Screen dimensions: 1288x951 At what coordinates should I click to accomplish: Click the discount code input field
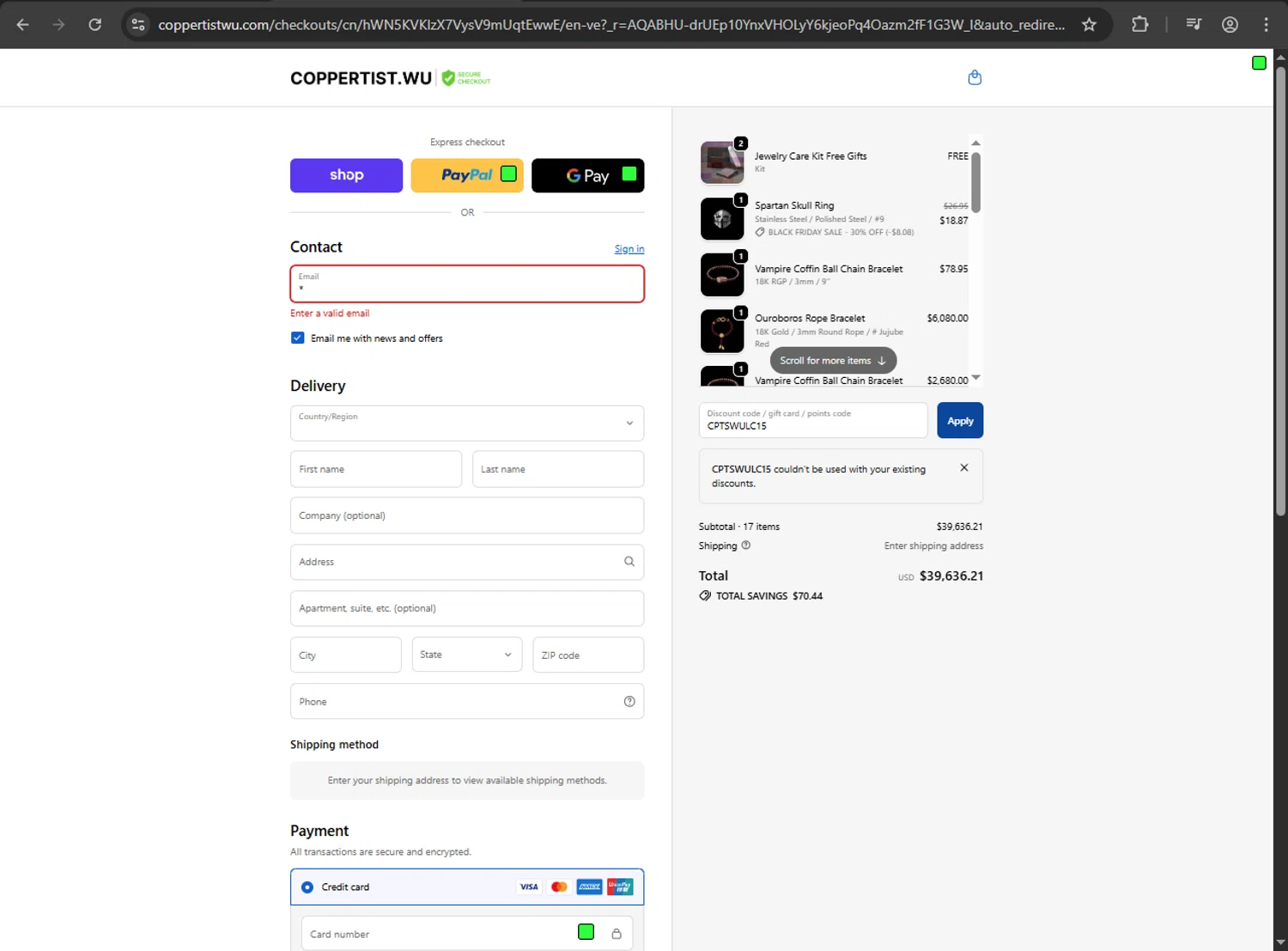[x=813, y=420]
